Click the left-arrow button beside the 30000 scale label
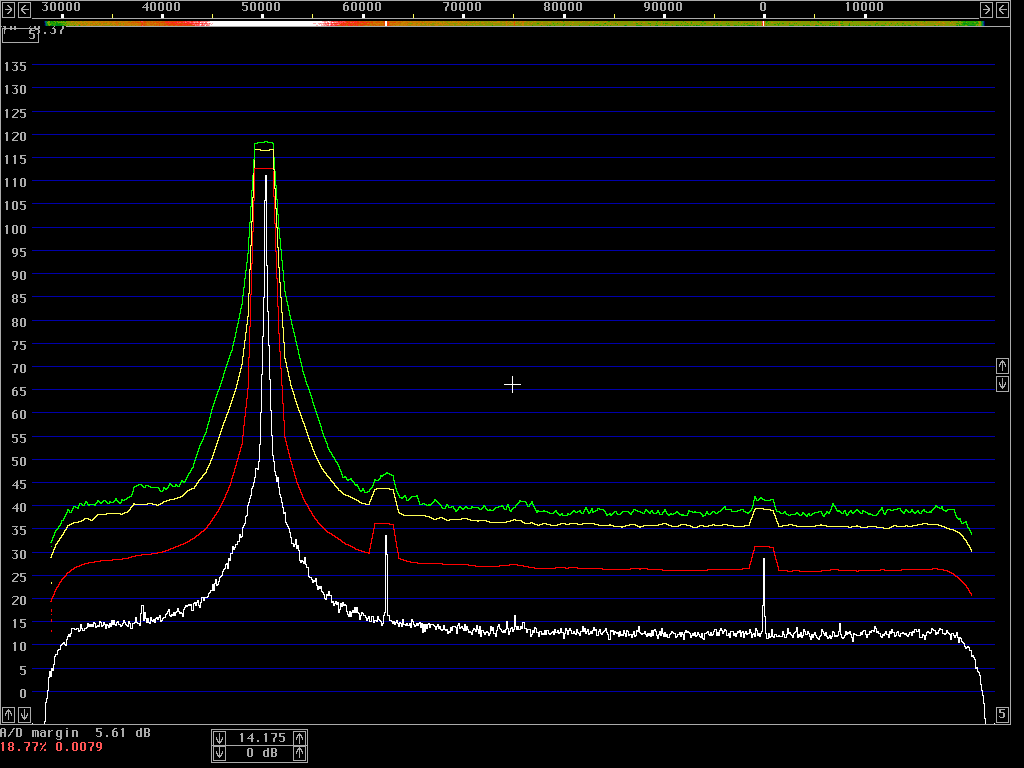Viewport: 1024px width, 768px height. [24, 9]
